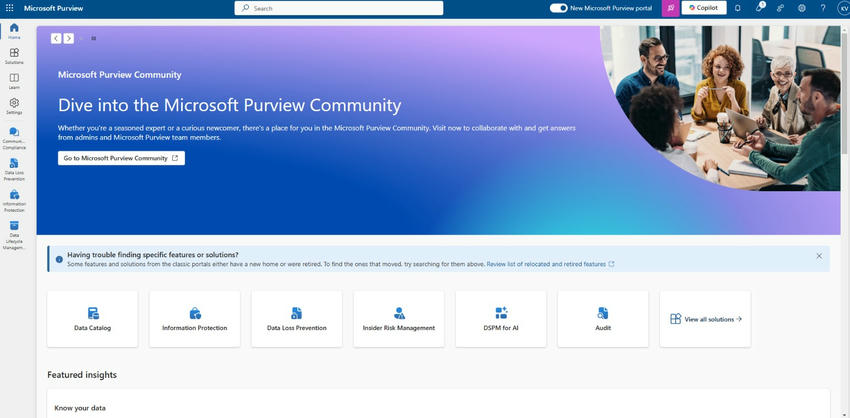Dismiss the trouble finding features notice

point(819,256)
